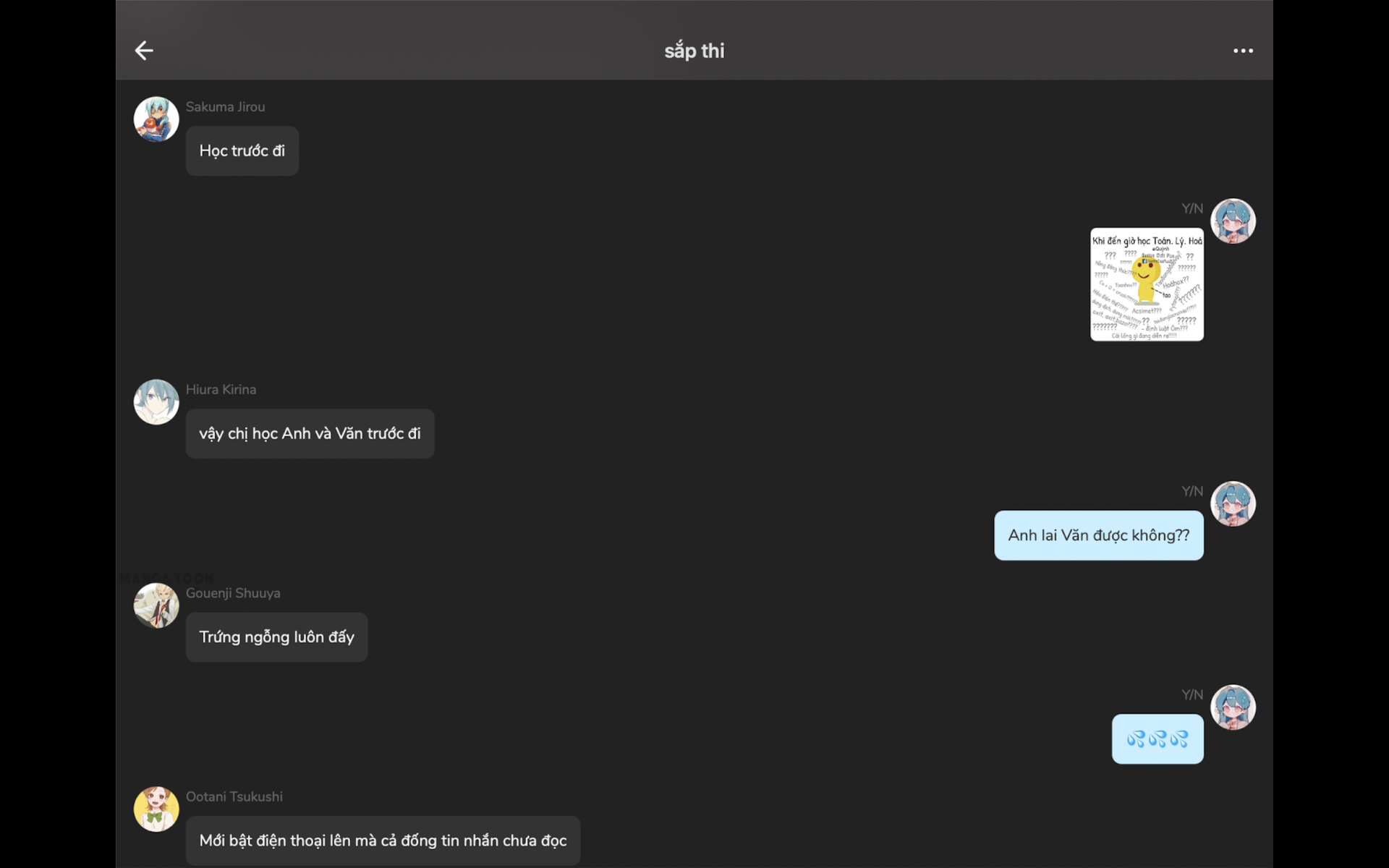Select the 'Học trước đi' message bubble

click(x=242, y=151)
